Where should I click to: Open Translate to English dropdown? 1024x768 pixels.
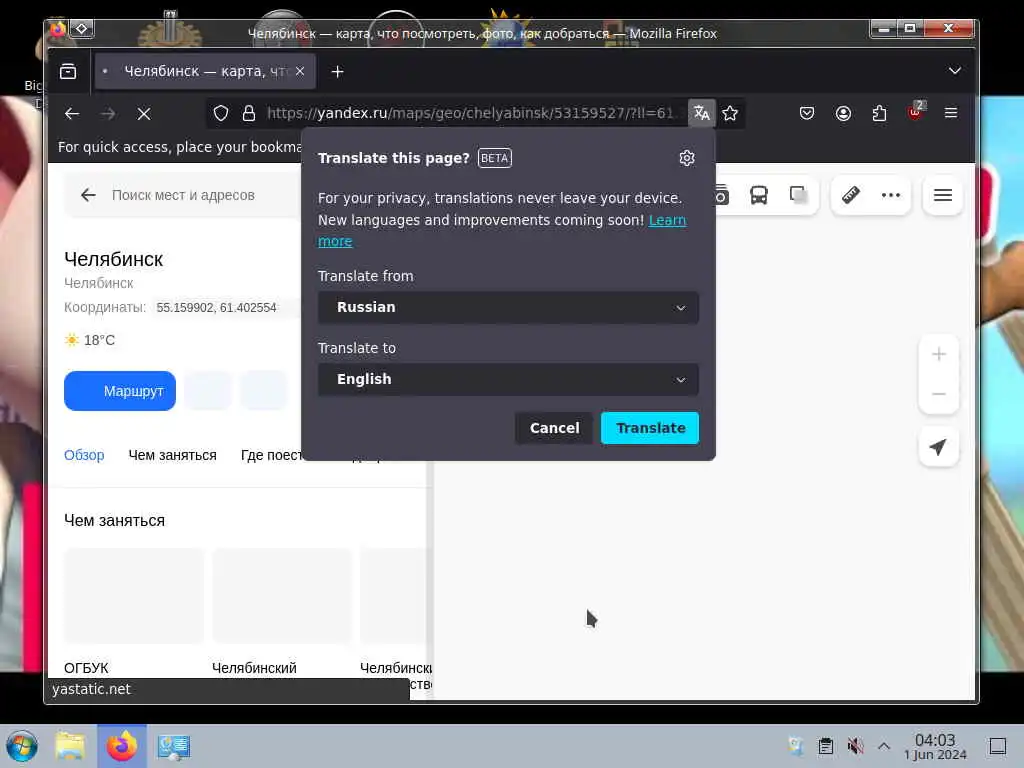coord(508,379)
